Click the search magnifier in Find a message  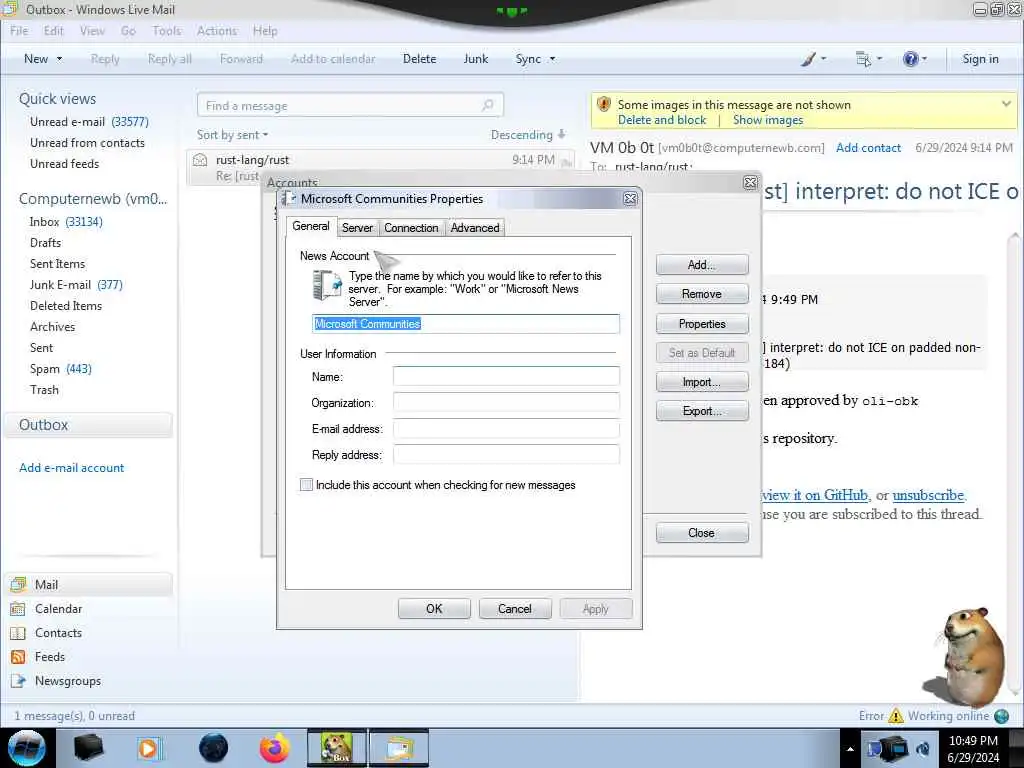coord(487,105)
